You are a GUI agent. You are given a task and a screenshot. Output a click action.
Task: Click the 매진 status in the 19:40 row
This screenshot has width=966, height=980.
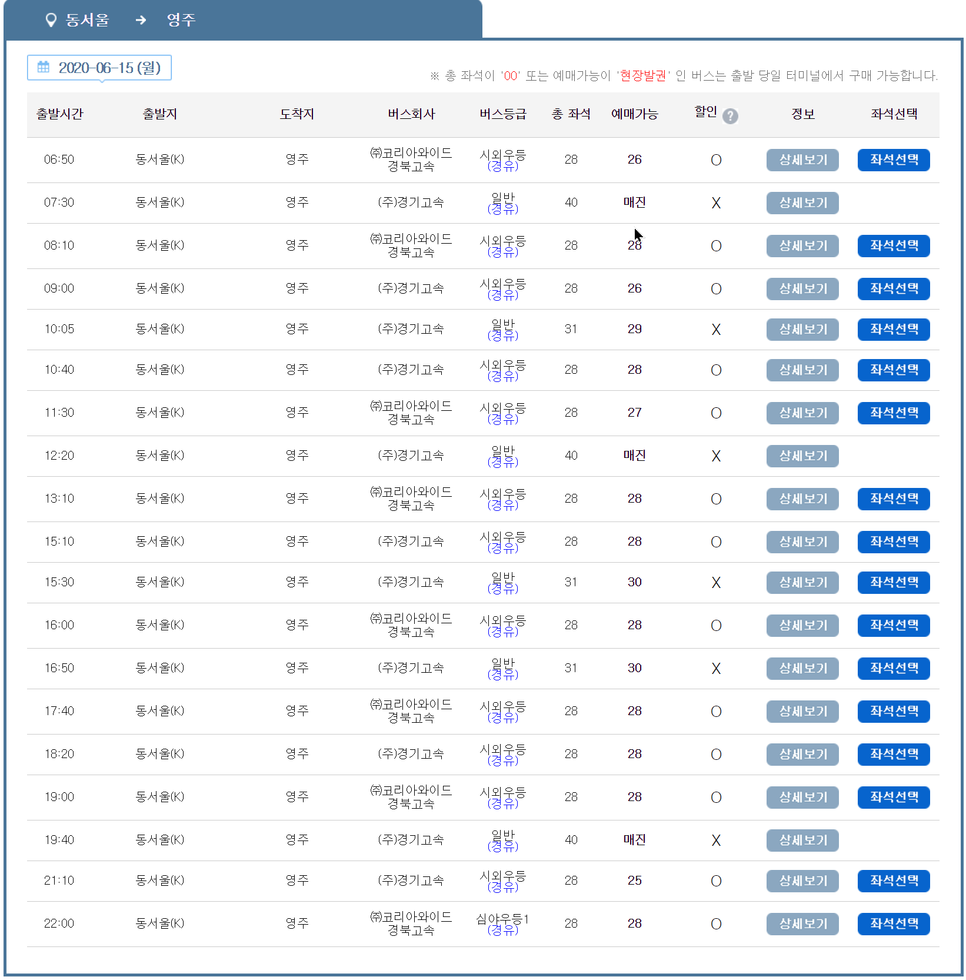(634, 840)
